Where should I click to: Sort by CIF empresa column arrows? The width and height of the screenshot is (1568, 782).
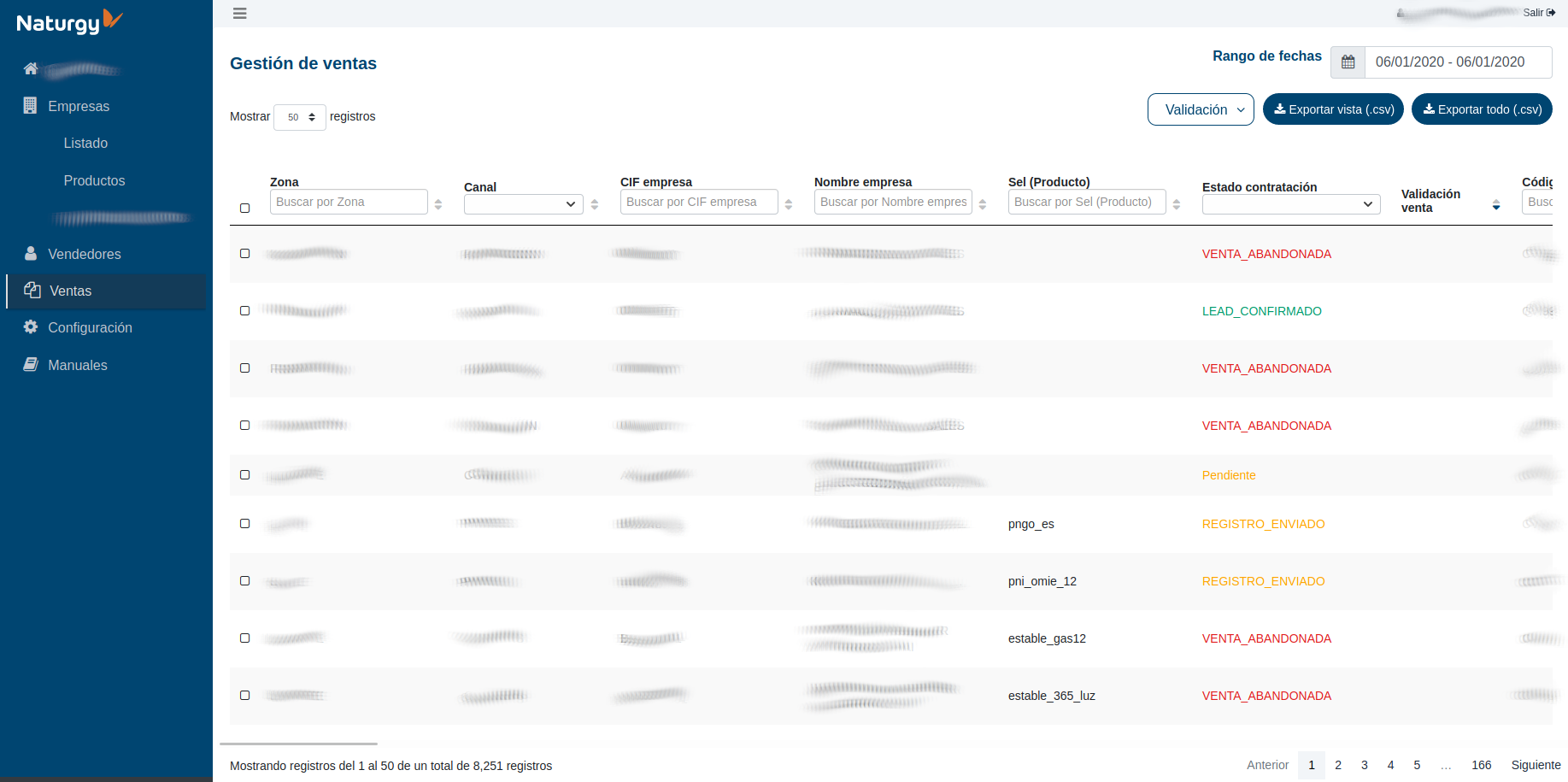[789, 204]
